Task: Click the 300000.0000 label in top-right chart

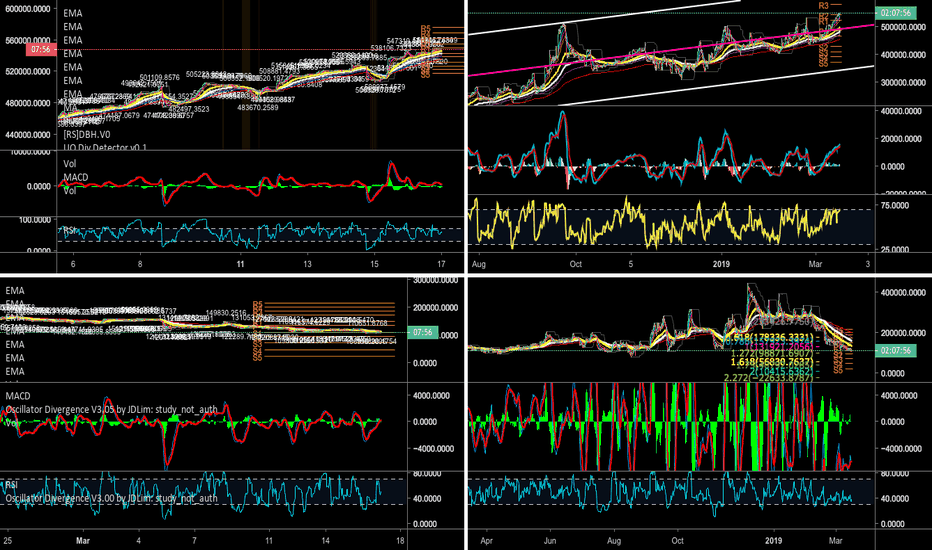Action: click(903, 83)
